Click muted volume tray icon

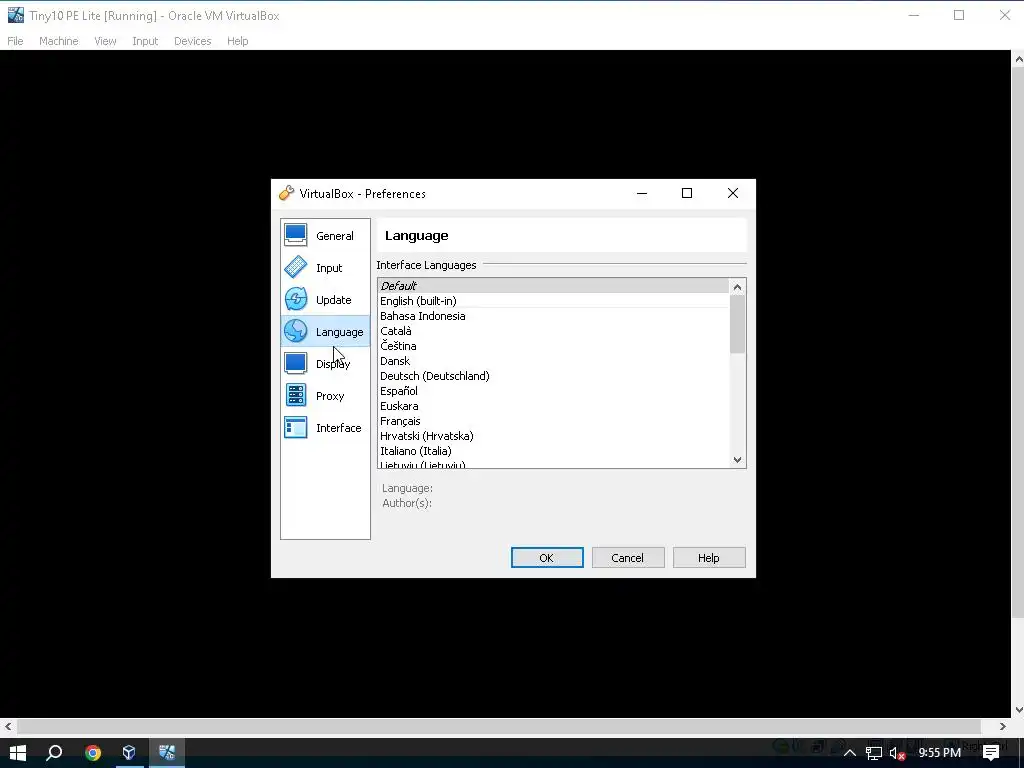(897, 754)
